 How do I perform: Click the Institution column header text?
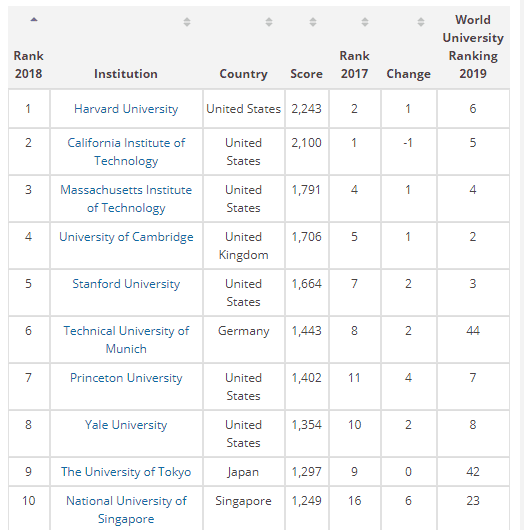coord(126,74)
